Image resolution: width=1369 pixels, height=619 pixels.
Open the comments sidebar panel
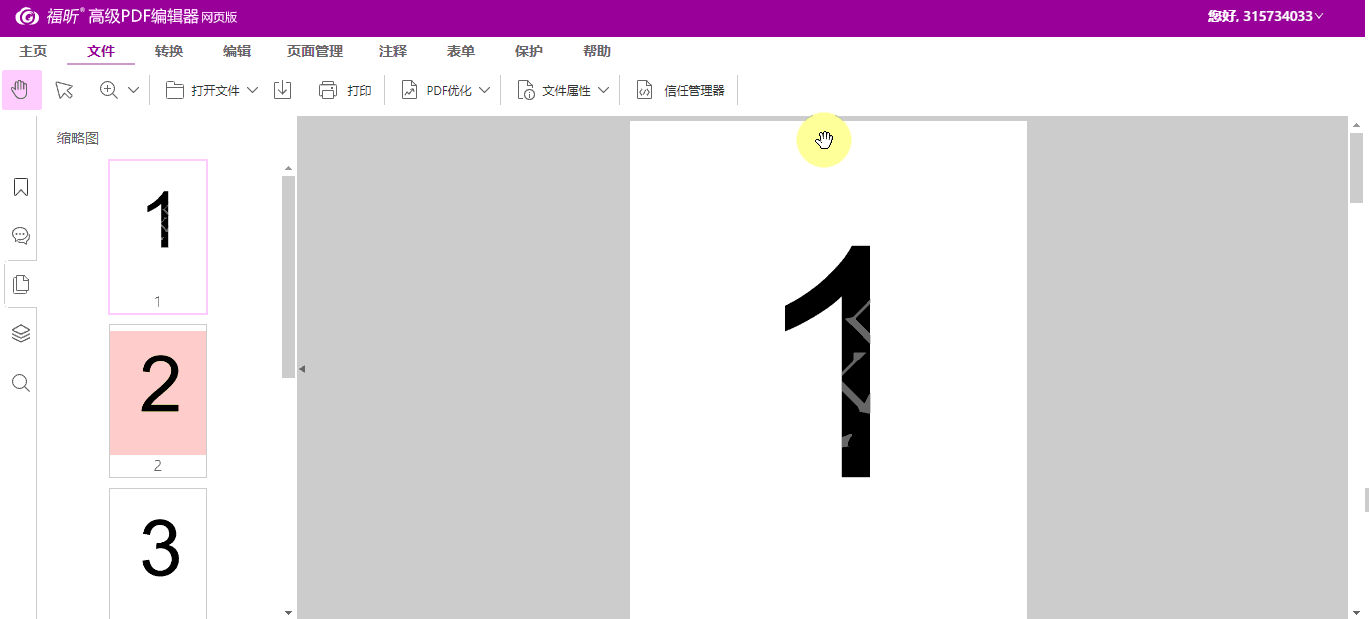[20, 236]
